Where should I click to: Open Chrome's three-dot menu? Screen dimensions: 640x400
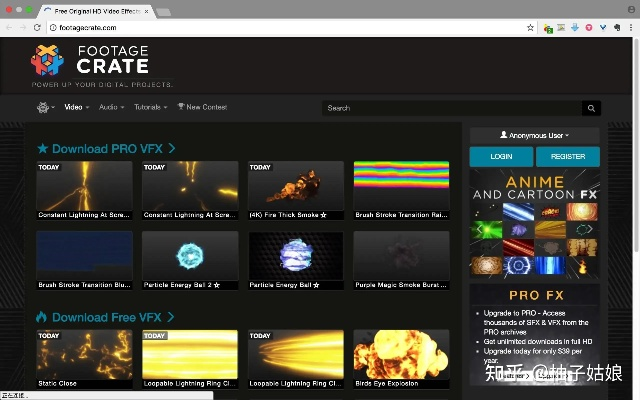[x=630, y=28]
